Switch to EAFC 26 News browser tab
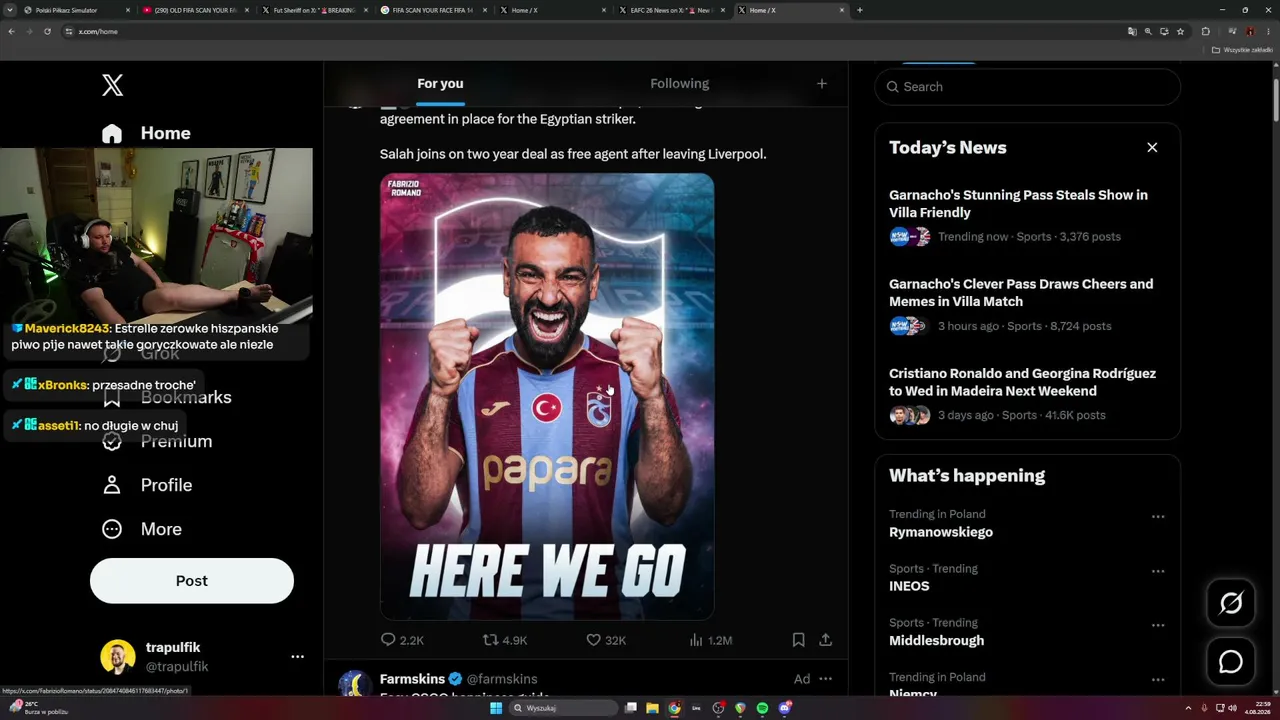This screenshot has width=1280, height=720. [x=673, y=10]
